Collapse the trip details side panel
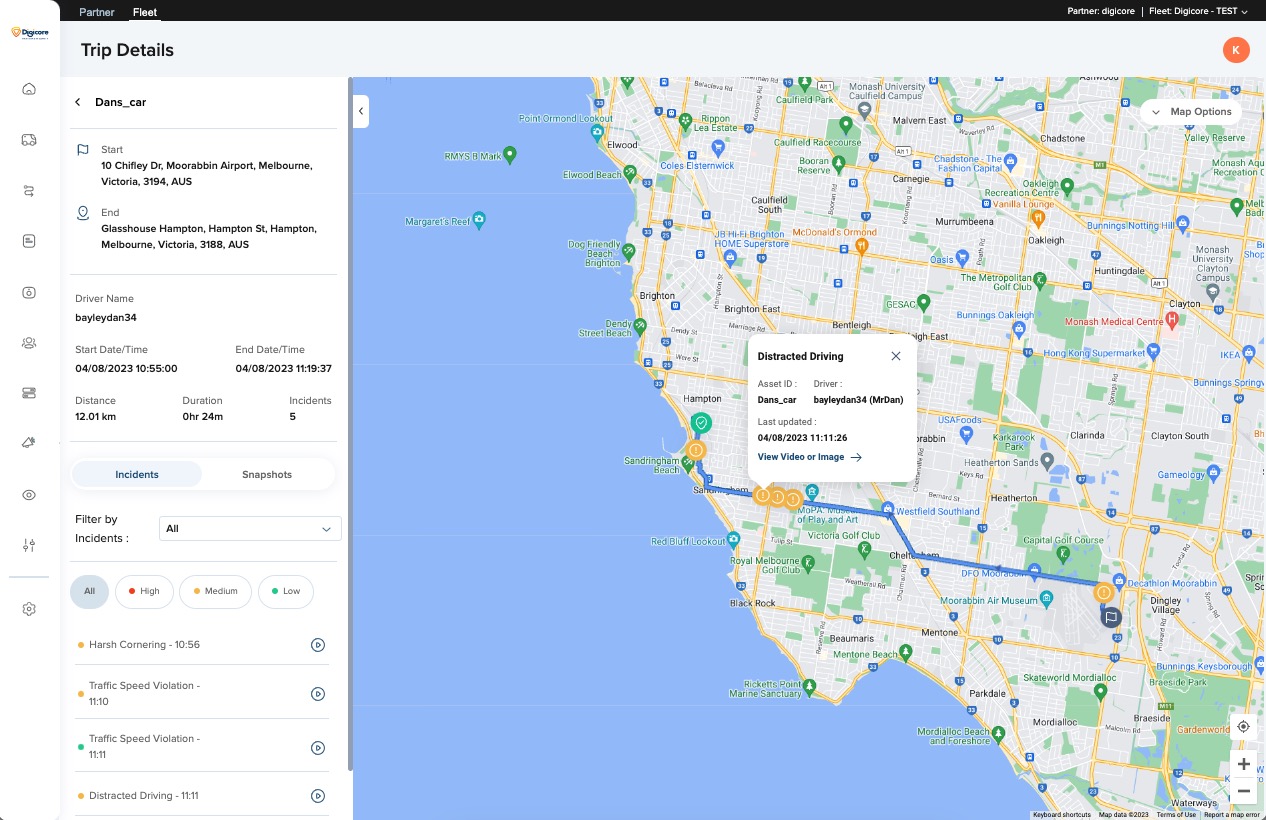The height and width of the screenshot is (820, 1266). click(x=361, y=111)
